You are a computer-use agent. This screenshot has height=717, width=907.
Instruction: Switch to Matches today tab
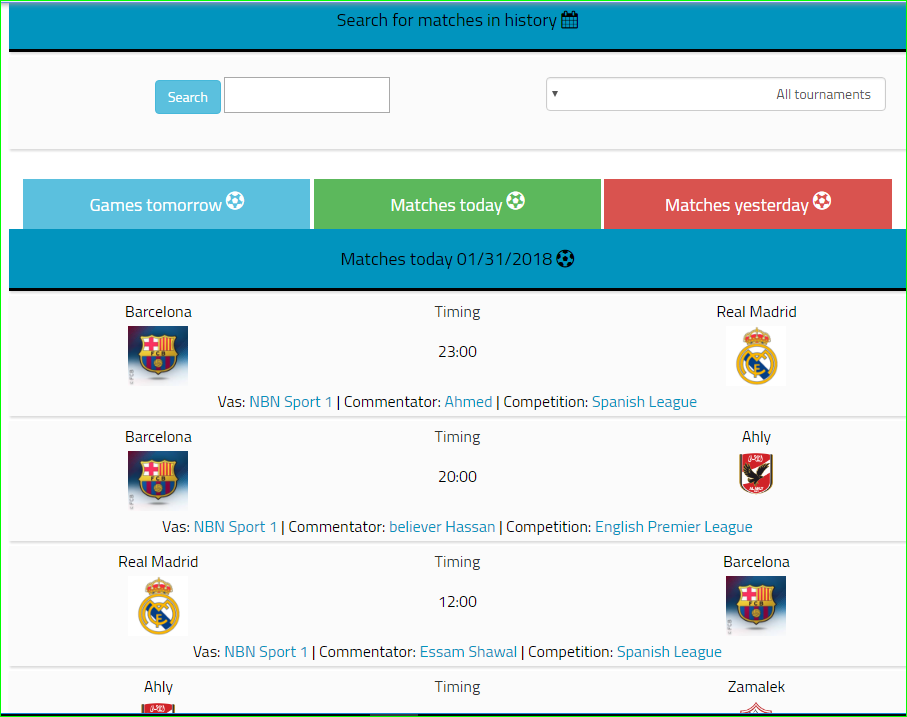click(457, 204)
